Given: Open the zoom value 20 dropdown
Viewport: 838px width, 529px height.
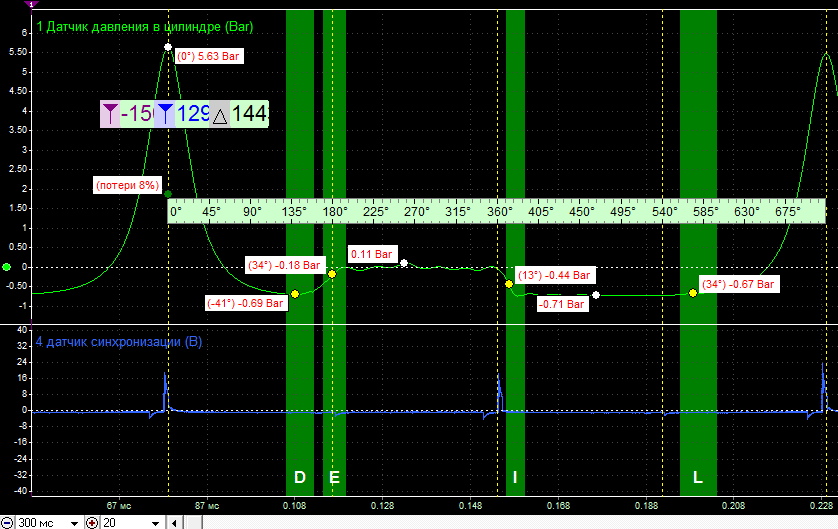Looking at the screenshot, I should point(155,523).
